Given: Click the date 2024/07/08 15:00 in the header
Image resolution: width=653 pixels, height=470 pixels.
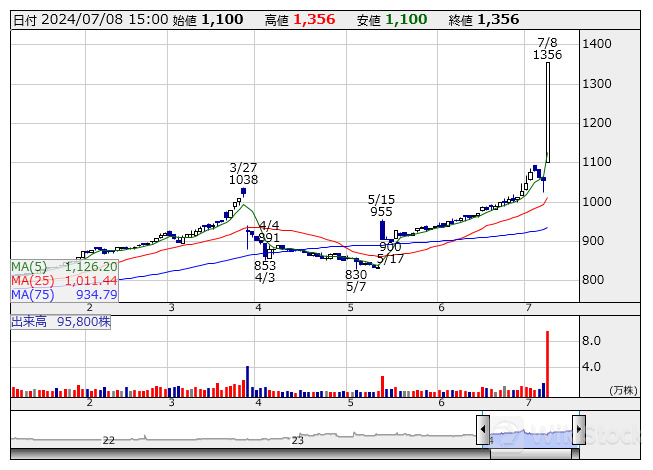Looking at the screenshot, I should tap(103, 20).
